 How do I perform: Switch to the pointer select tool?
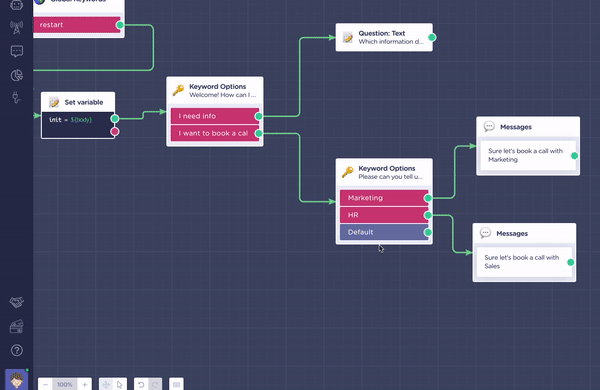[120, 384]
